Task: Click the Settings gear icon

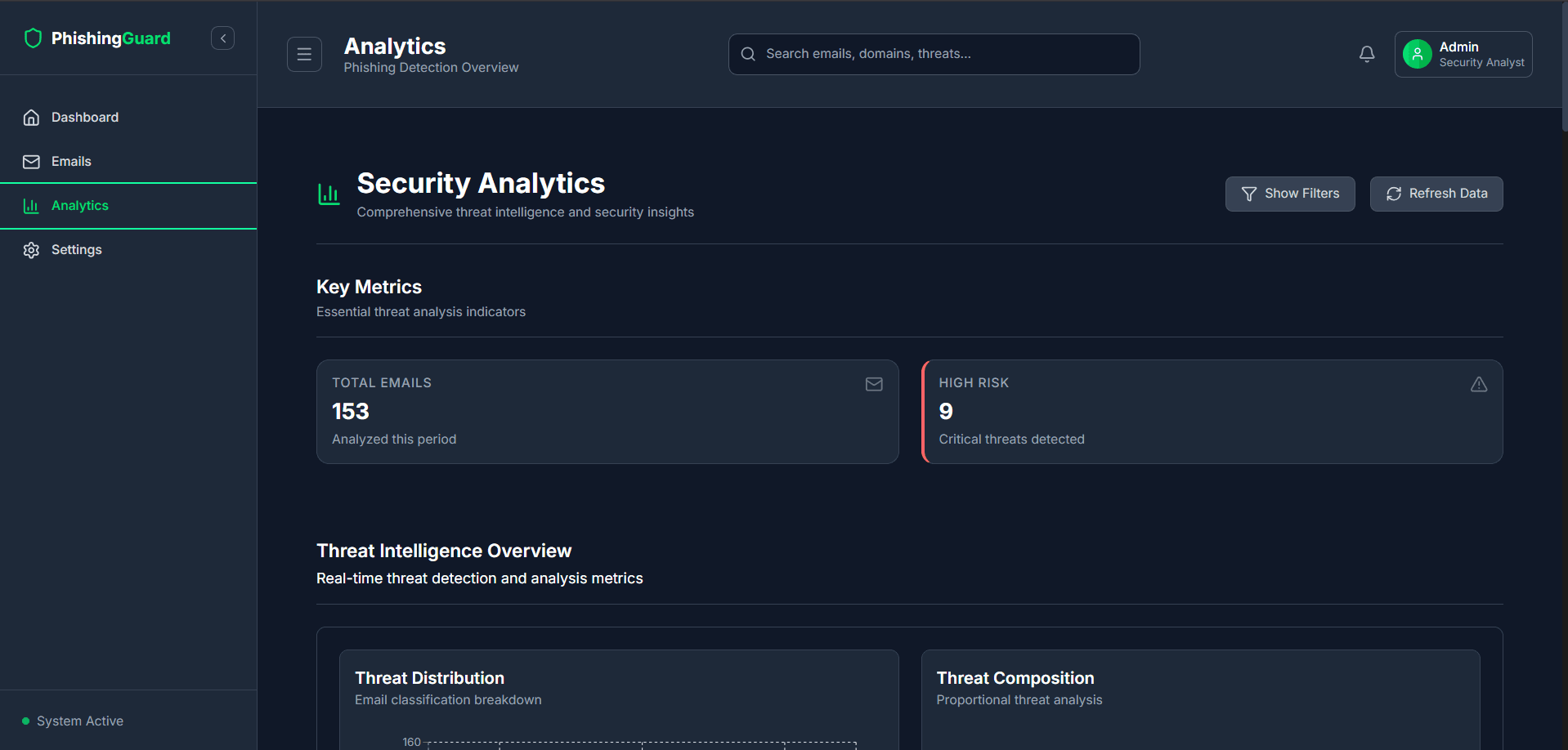Action: tap(31, 250)
